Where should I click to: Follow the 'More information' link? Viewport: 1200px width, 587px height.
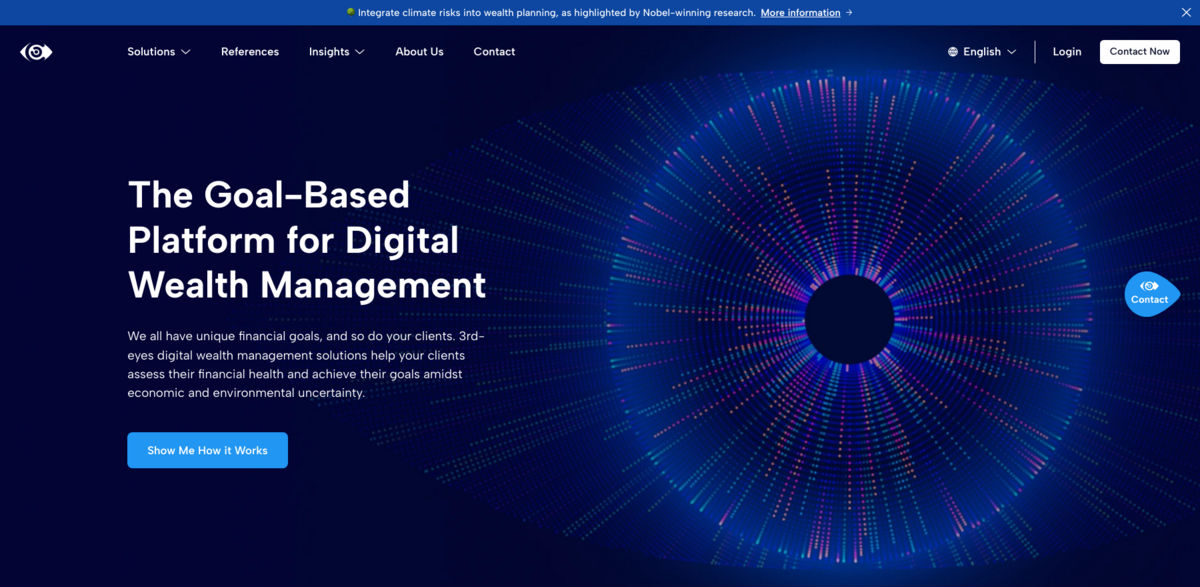pyautogui.click(x=800, y=13)
